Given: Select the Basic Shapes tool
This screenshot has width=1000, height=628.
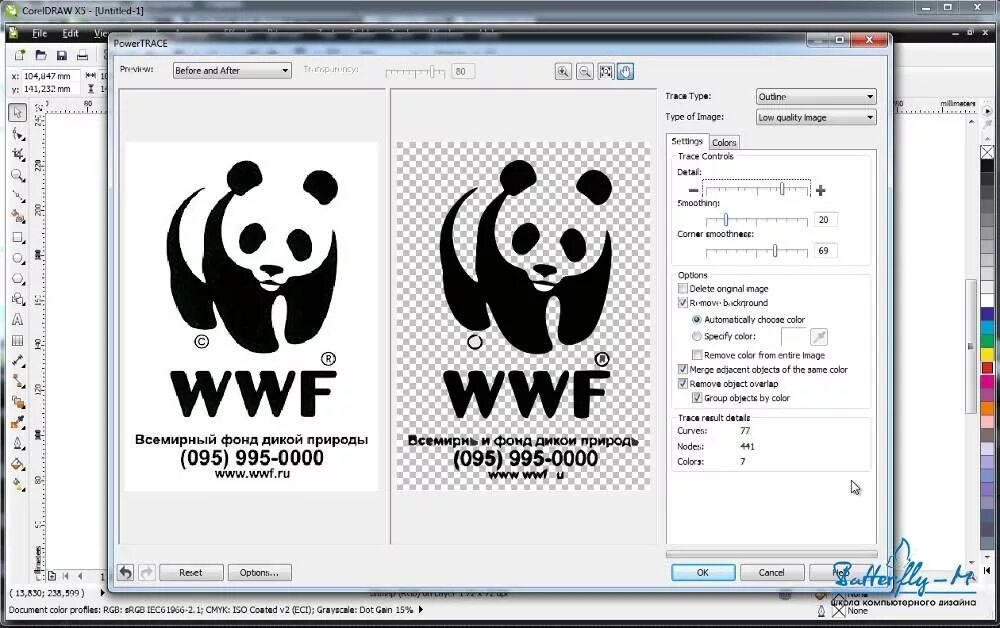Looking at the screenshot, I should tap(18, 299).
